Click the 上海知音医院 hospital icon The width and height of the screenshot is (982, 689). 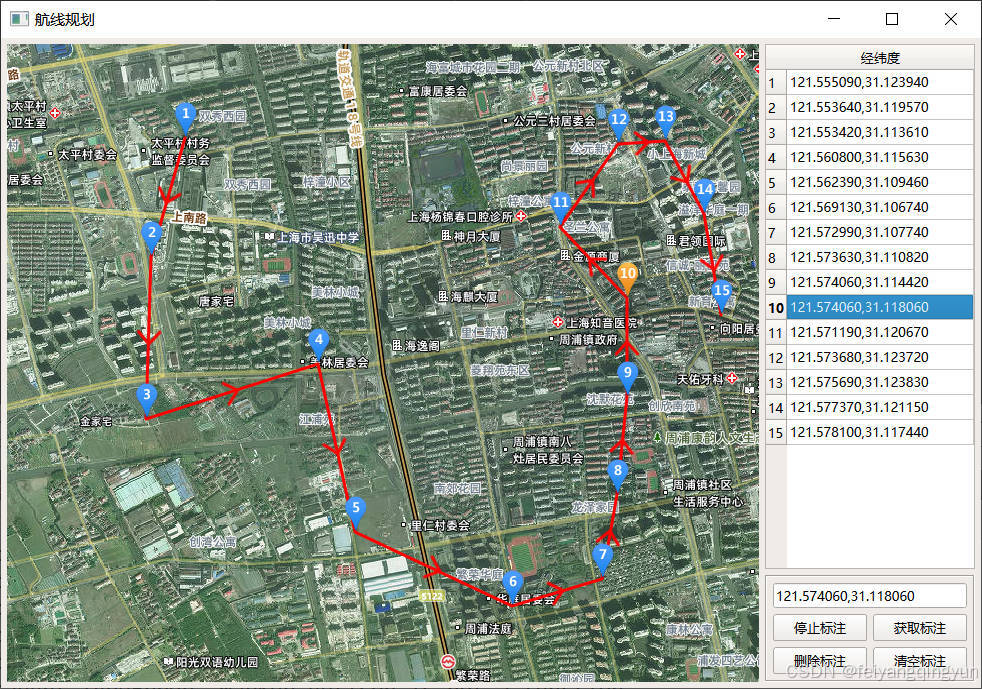pyautogui.click(x=557, y=322)
